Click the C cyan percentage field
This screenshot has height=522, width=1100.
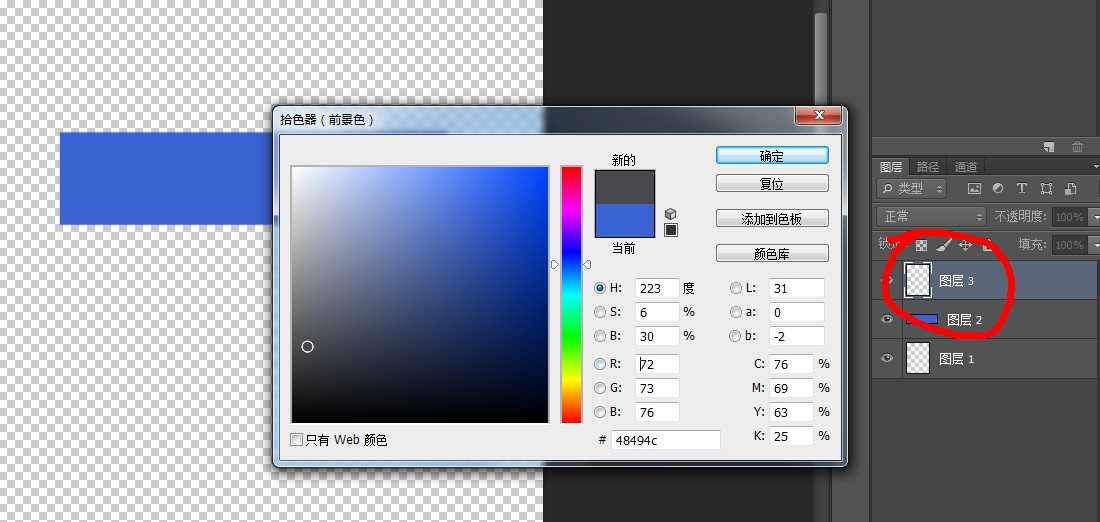coord(791,364)
